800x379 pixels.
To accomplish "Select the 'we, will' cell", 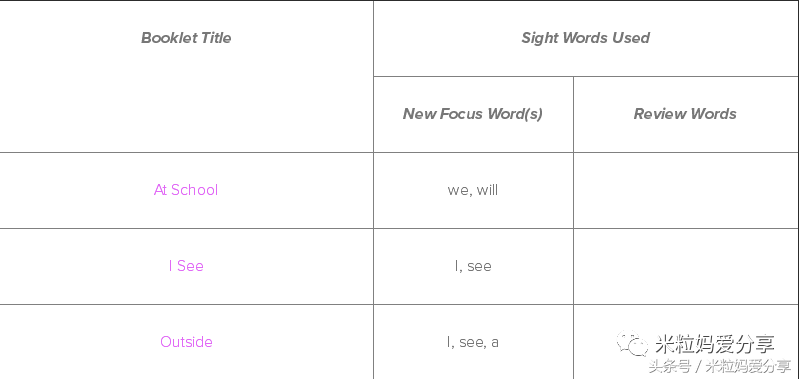I will pos(473,190).
